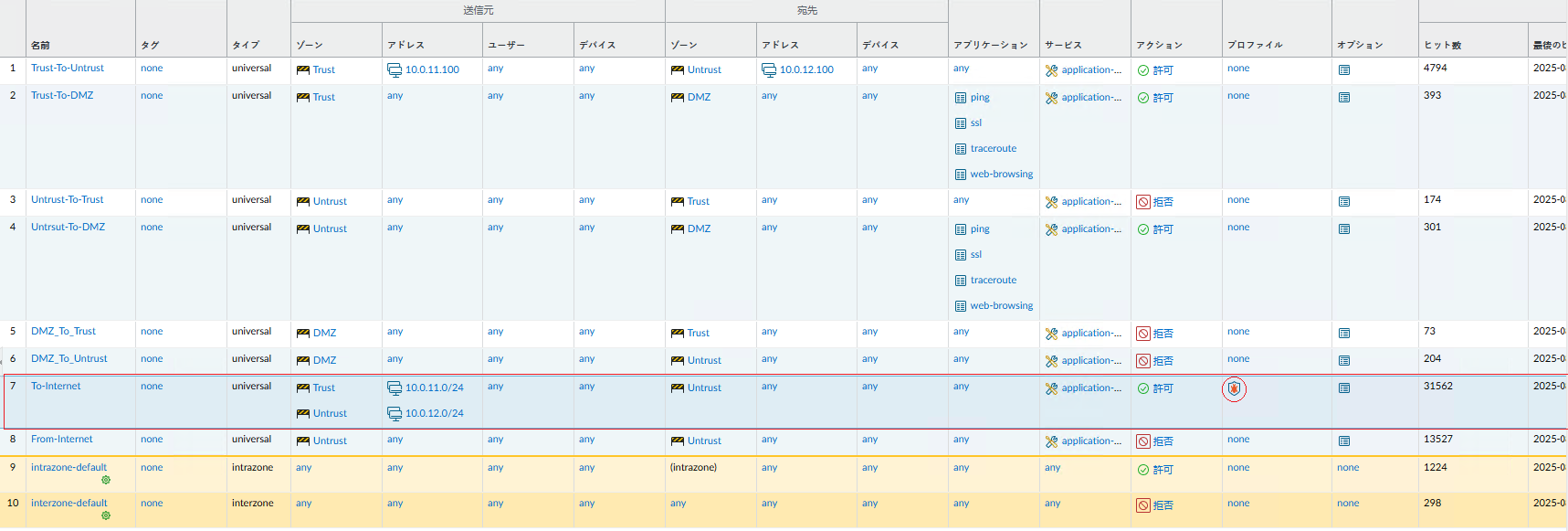This screenshot has height=531, width=1568.
Task: Click the web-browsing application in Untrsut-To-DMZ rule
Action: coord(1001,306)
